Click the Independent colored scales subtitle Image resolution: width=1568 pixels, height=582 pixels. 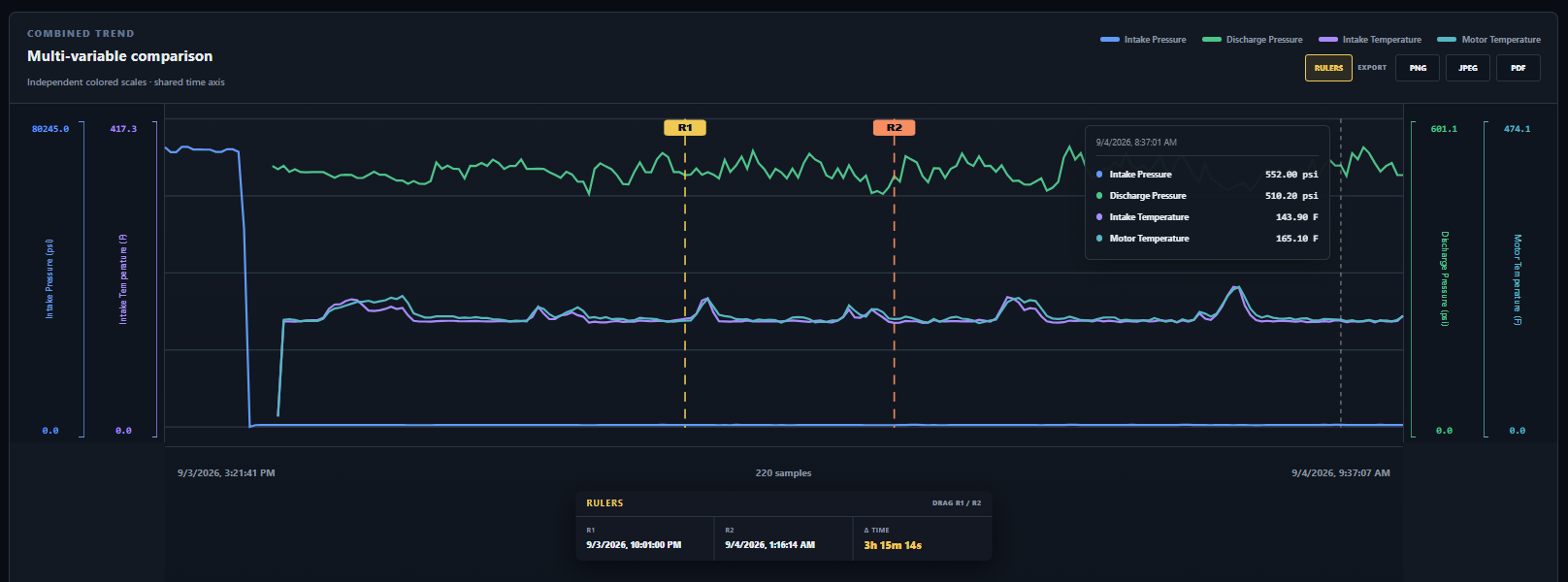click(x=125, y=82)
